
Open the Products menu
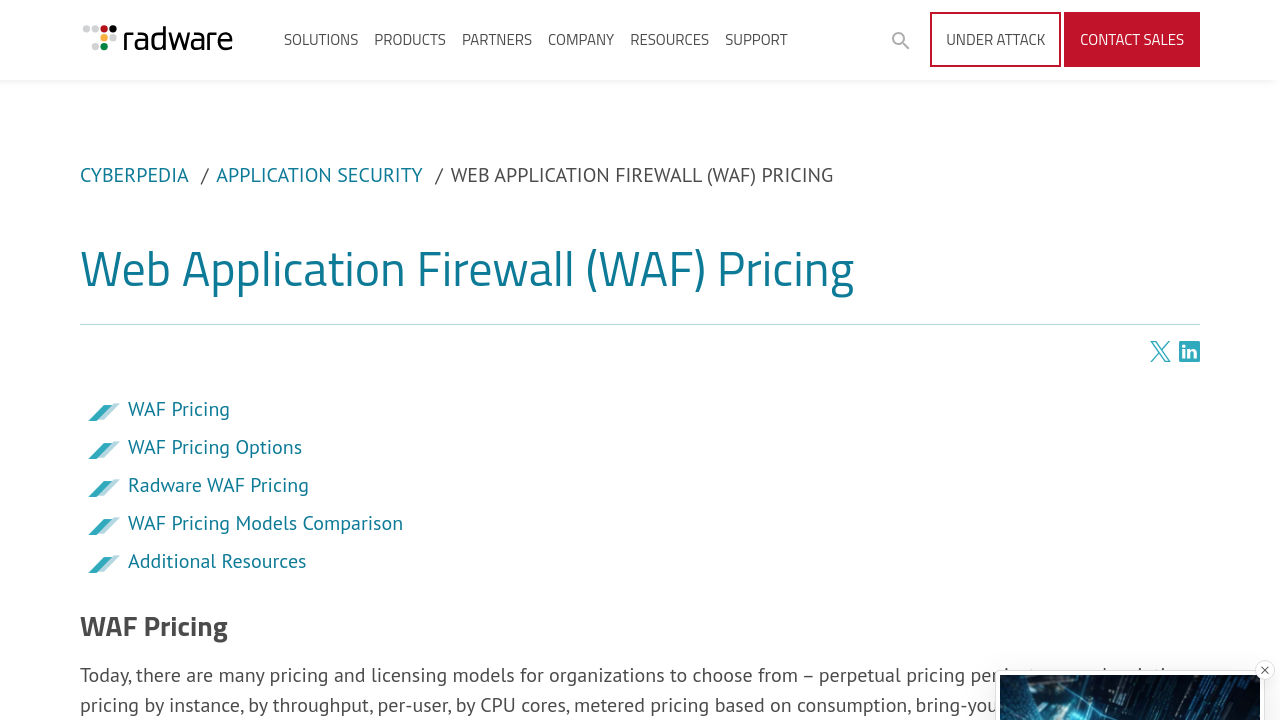tap(410, 40)
